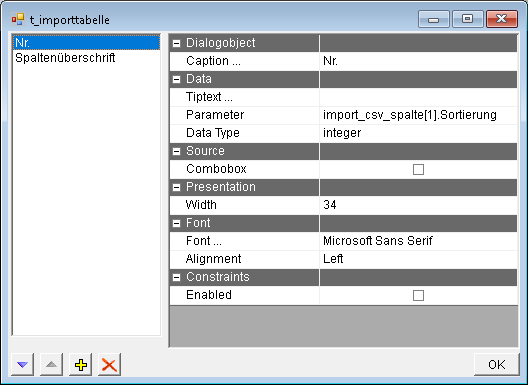
Task: Collapse the Presentation section
Action: click(x=176, y=187)
